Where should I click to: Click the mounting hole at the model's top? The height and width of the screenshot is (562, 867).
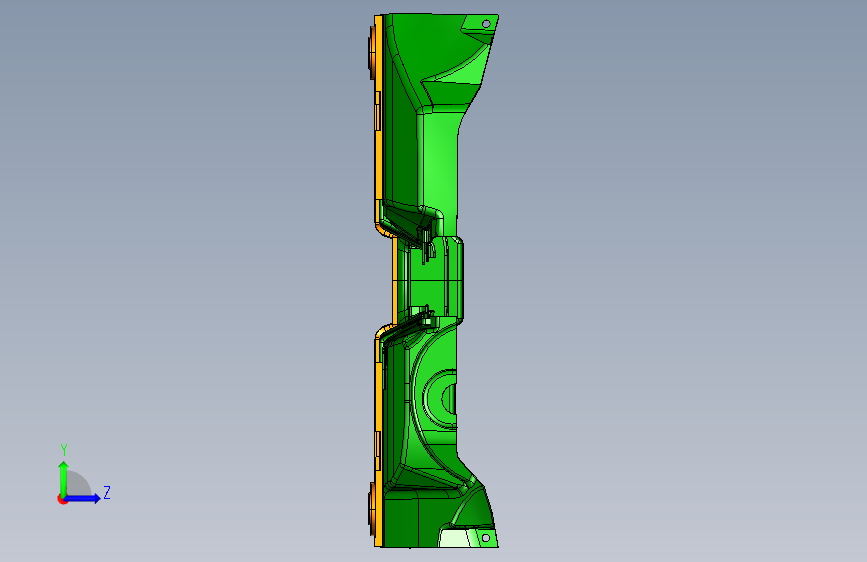tap(487, 23)
